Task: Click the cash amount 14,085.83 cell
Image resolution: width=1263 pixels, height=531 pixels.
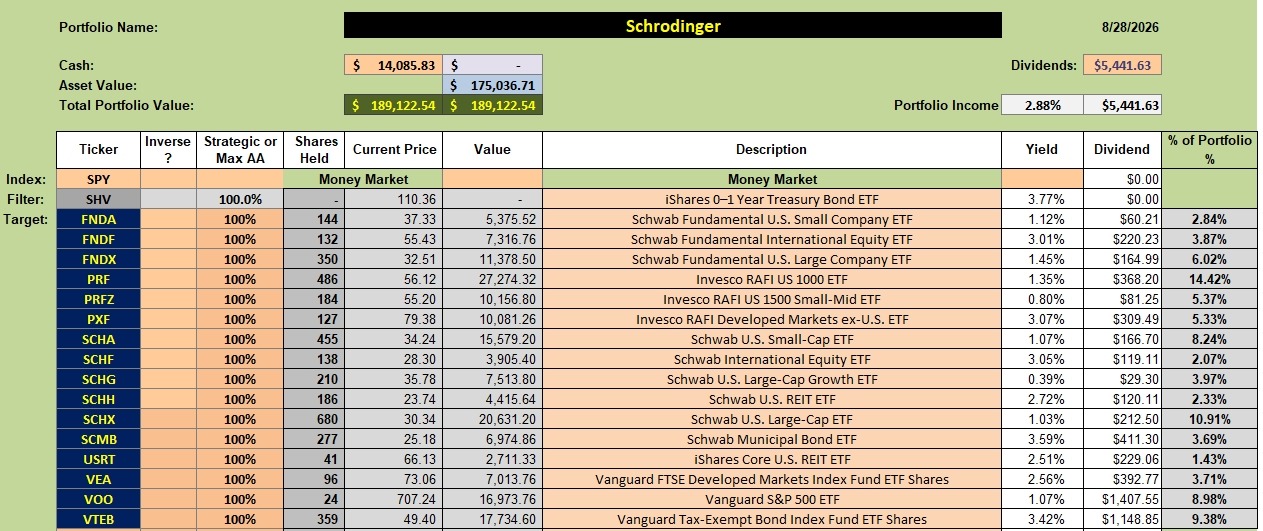Action: pyautogui.click(x=392, y=65)
